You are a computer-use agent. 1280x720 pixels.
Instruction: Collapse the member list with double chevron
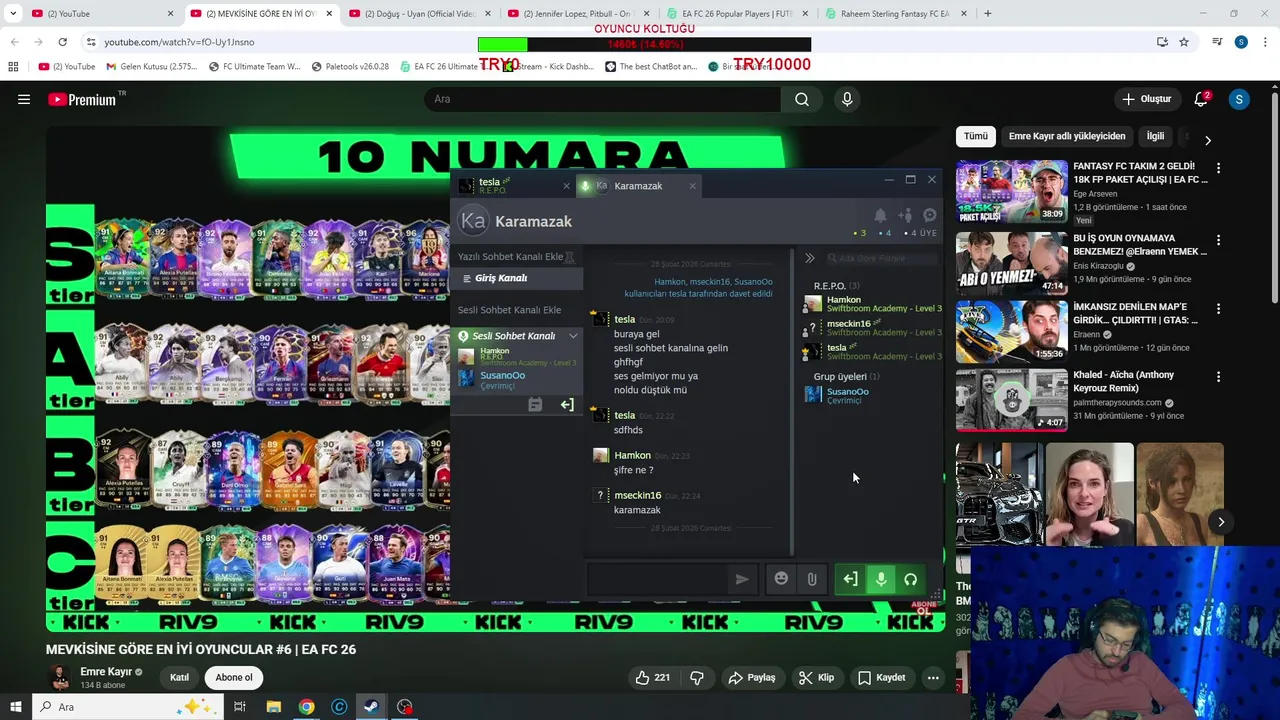809,258
